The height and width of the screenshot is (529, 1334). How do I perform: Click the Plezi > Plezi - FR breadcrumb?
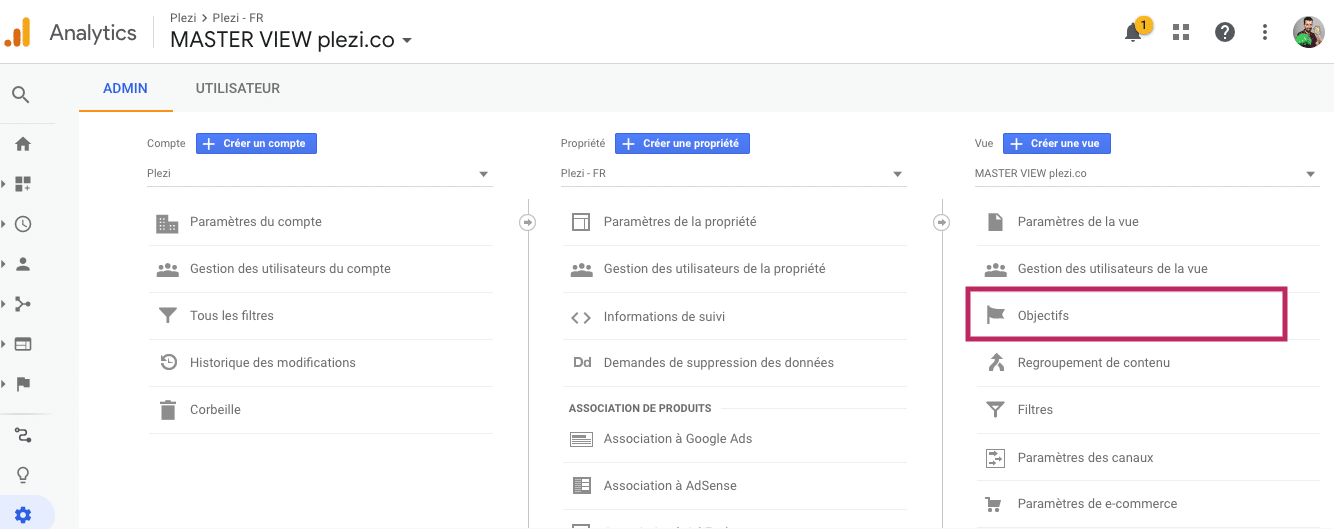coord(216,17)
